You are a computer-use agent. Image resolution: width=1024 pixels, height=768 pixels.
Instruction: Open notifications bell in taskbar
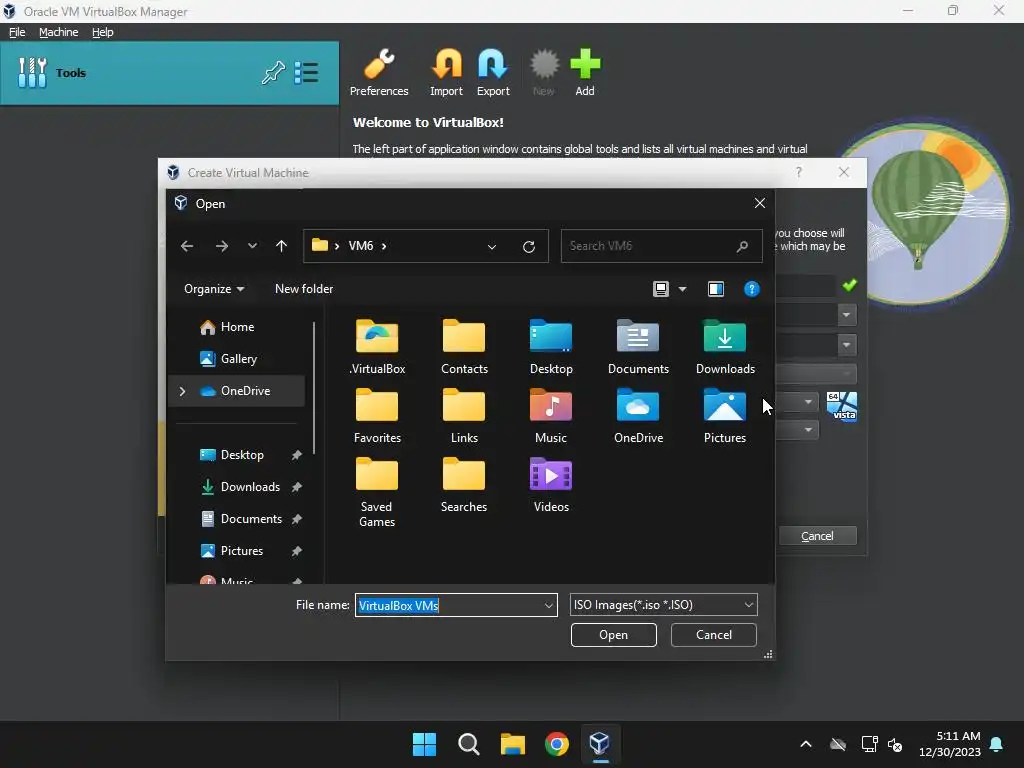tap(997, 744)
